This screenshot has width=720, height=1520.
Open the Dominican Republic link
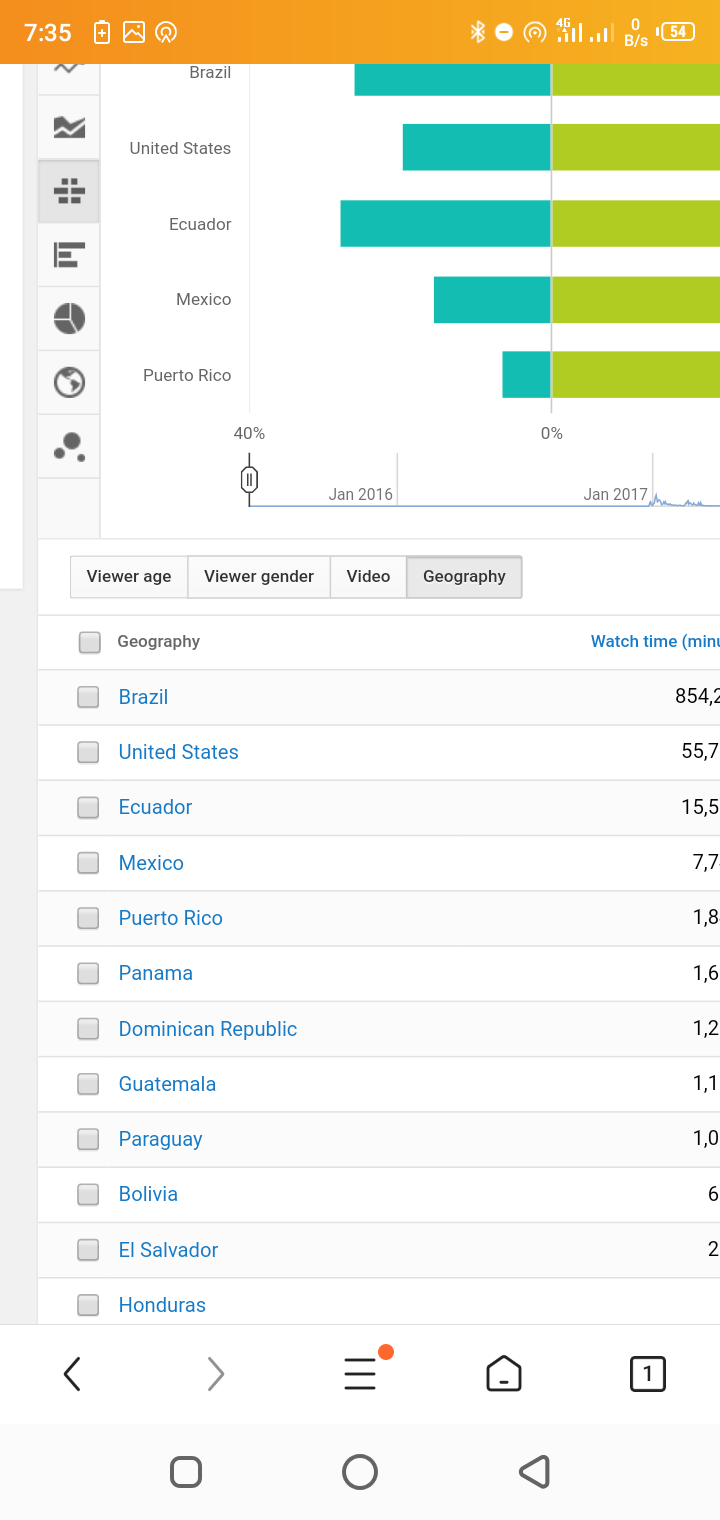(x=208, y=1029)
